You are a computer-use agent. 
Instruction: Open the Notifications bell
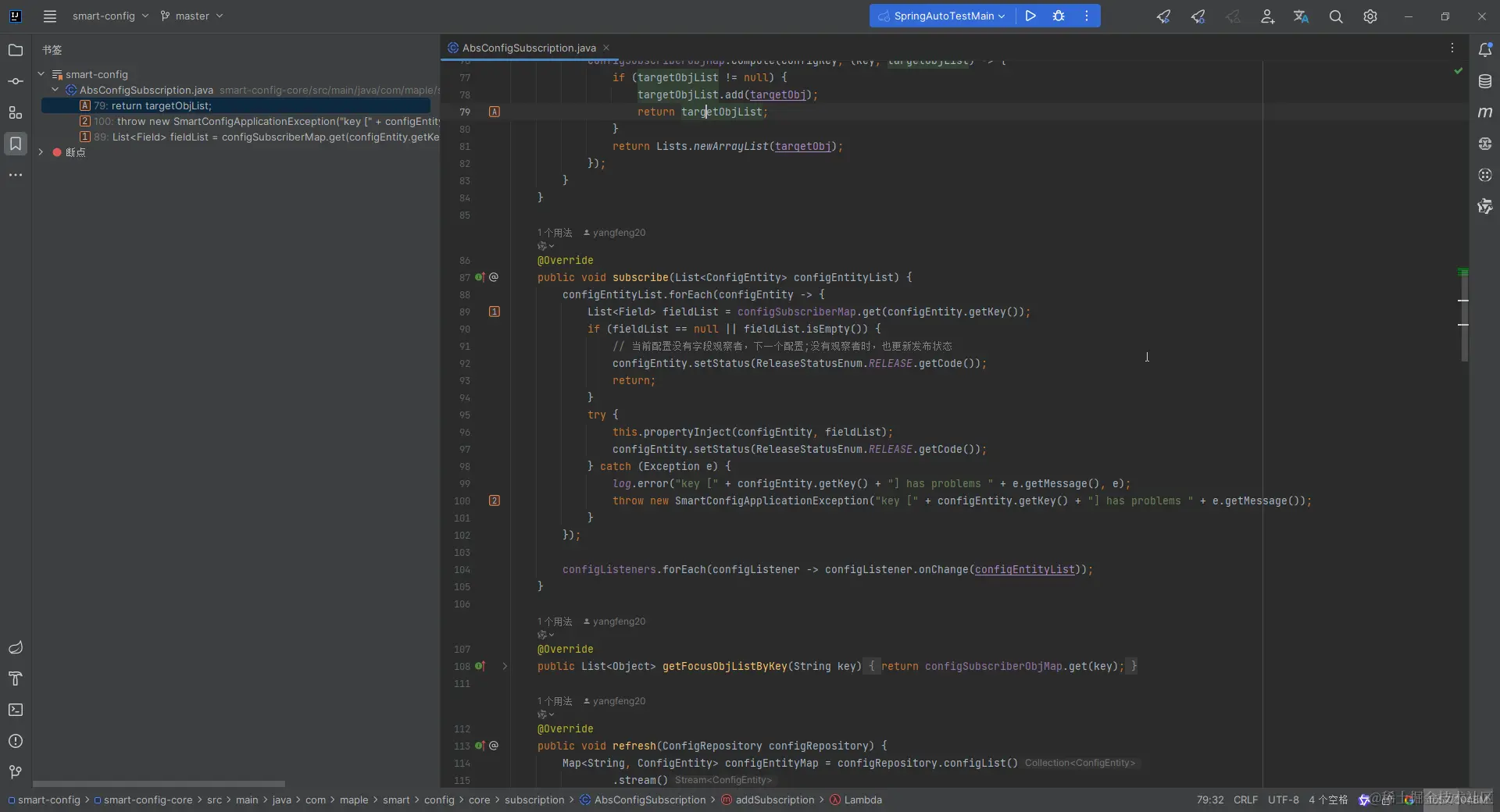point(1485,50)
